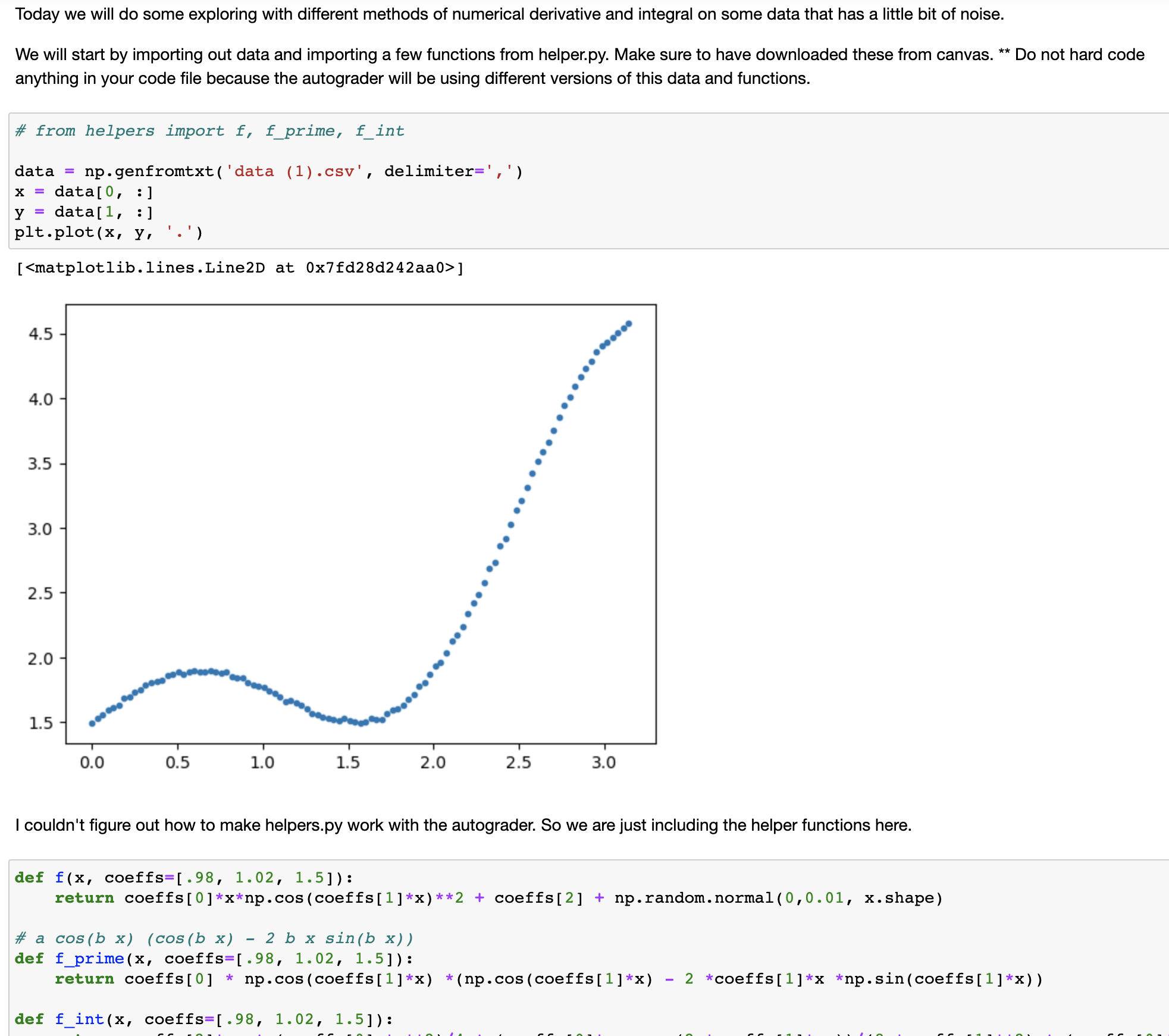
Task: Click the top-right data point of plot
Action: pyautogui.click(x=629, y=324)
